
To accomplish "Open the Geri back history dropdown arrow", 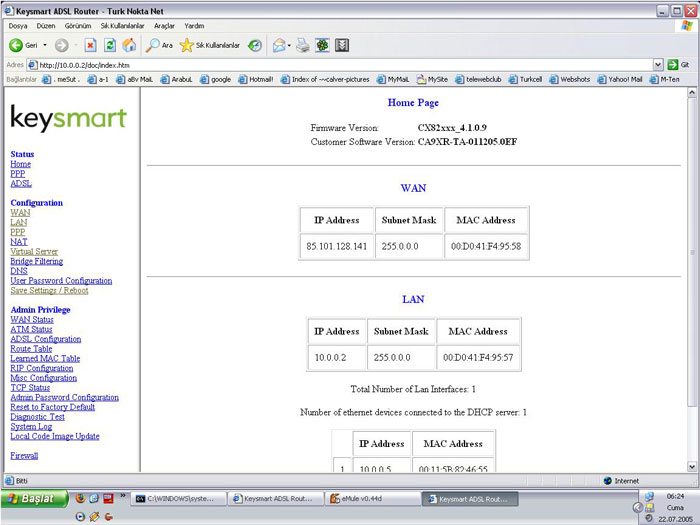I will point(45,45).
